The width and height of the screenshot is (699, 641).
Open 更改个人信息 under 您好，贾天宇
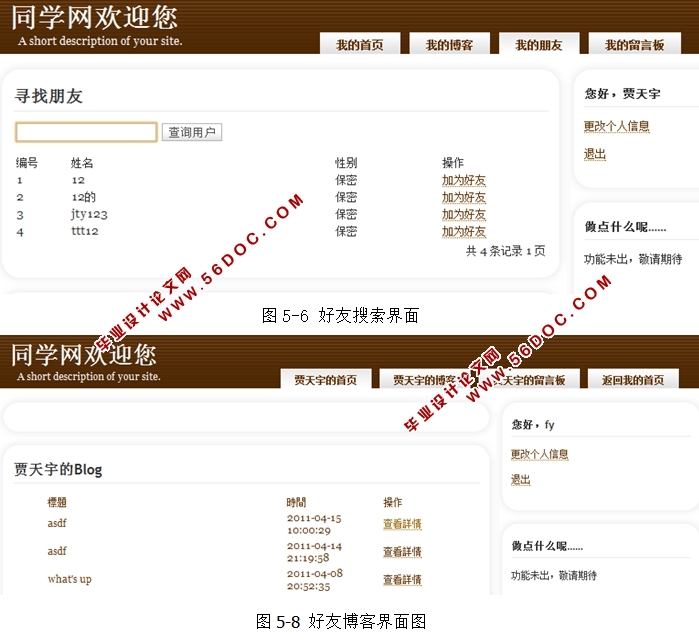617,127
